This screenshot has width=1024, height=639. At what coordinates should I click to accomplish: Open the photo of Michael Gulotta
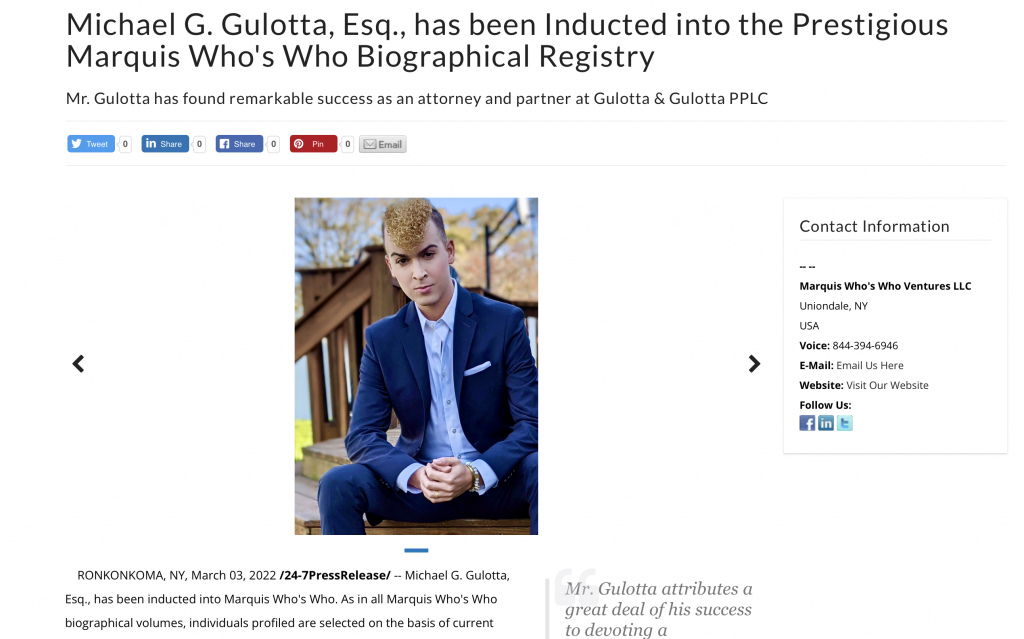click(416, 366)
